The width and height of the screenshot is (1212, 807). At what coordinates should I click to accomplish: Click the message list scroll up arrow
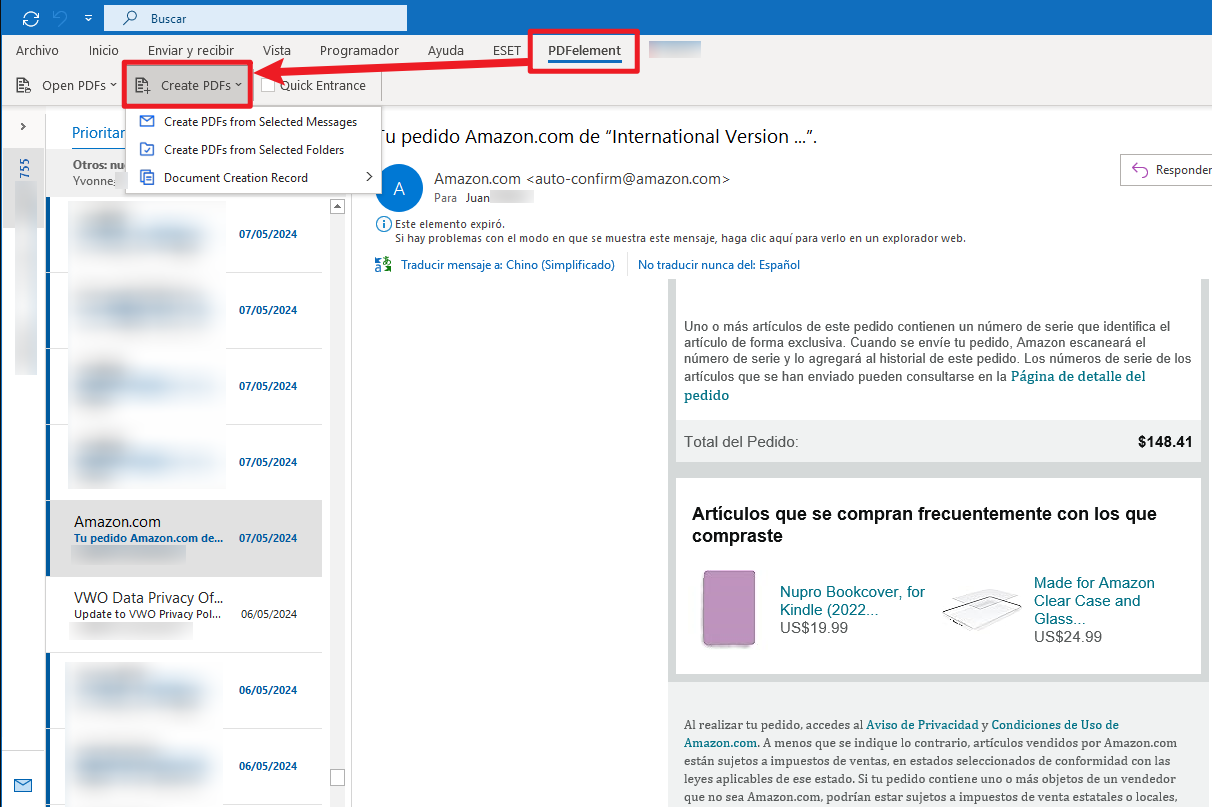[x=337, y=206]
